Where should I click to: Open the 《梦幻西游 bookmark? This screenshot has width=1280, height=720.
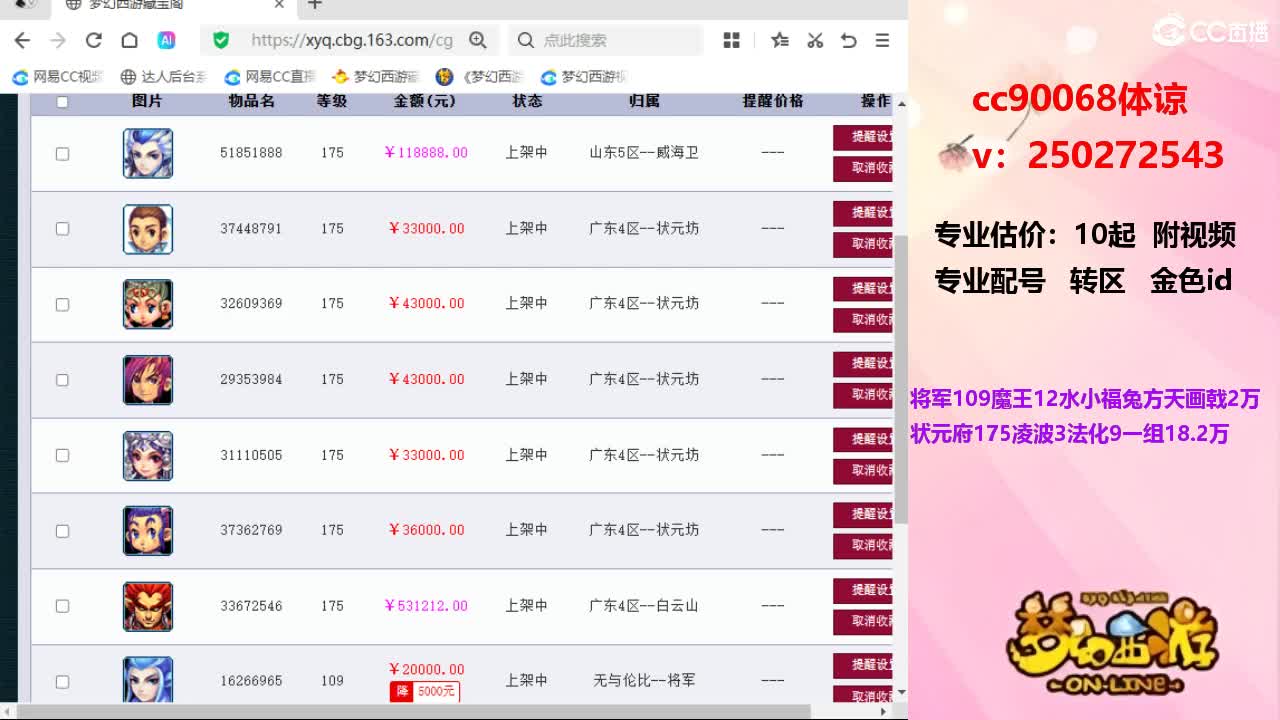pyautogui.click(x=480, y=77)
